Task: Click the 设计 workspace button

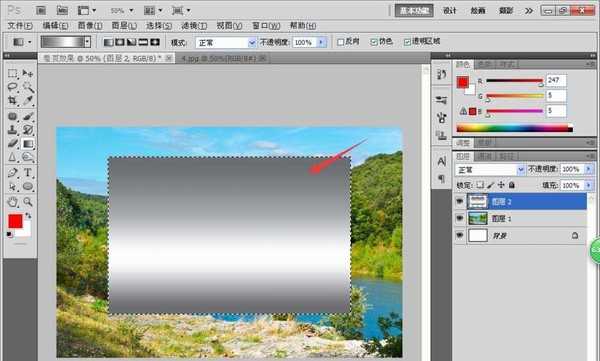Action: (450, 10)
